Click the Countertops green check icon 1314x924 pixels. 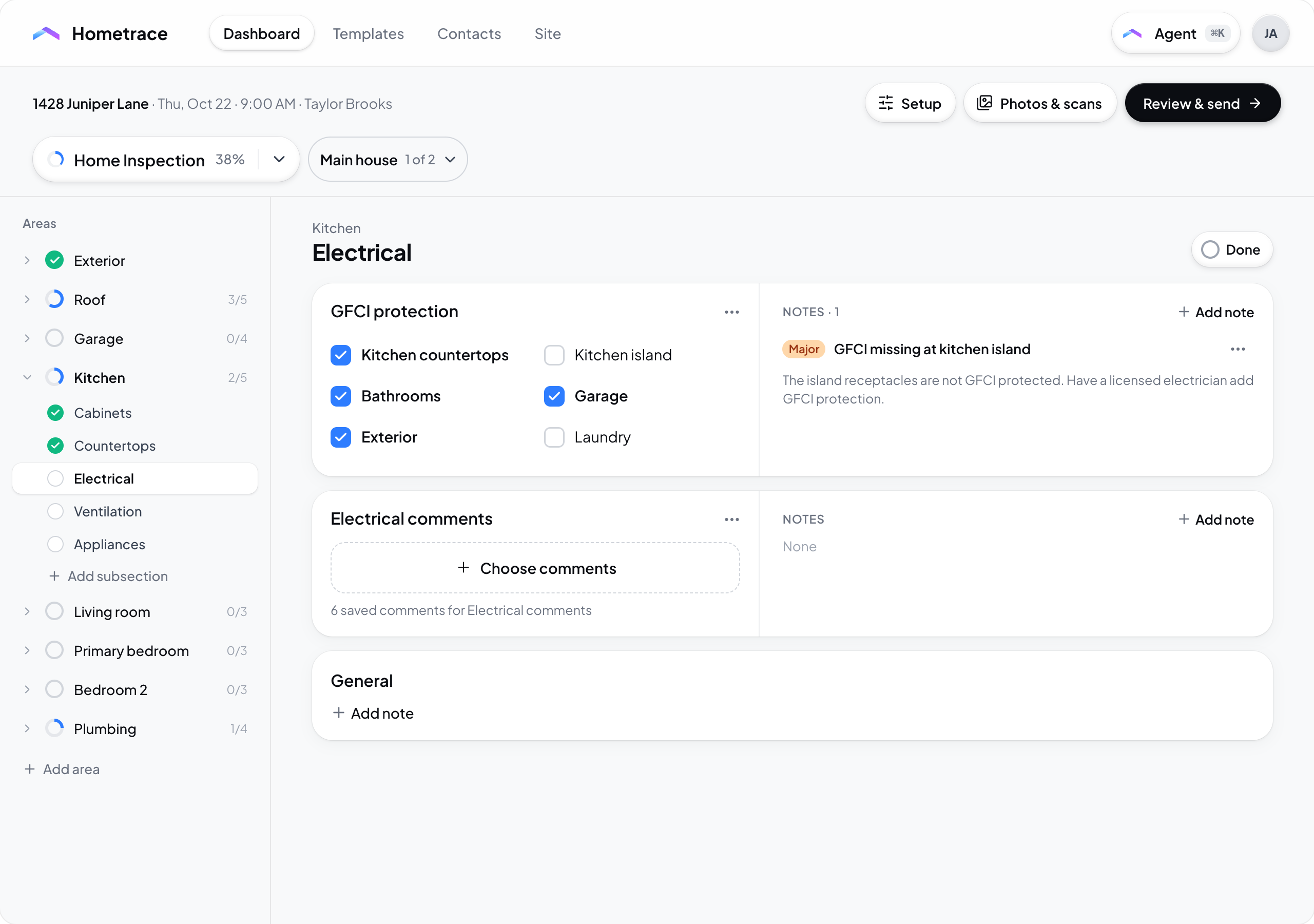point(55,446)
